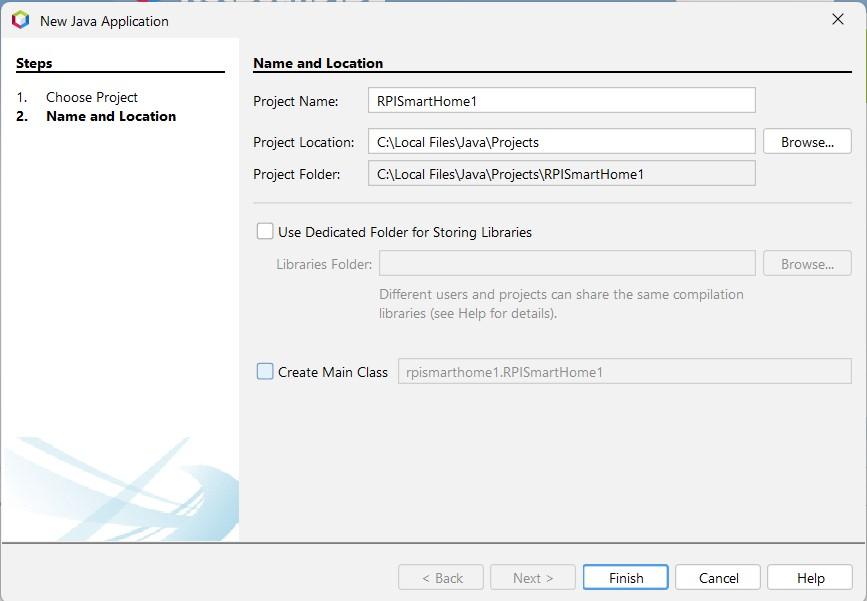Image resolution: width=867 pixels, height=601 pixels.
Task: Click the NetBeans logo icon in title bar
Action: coord(20,20)
